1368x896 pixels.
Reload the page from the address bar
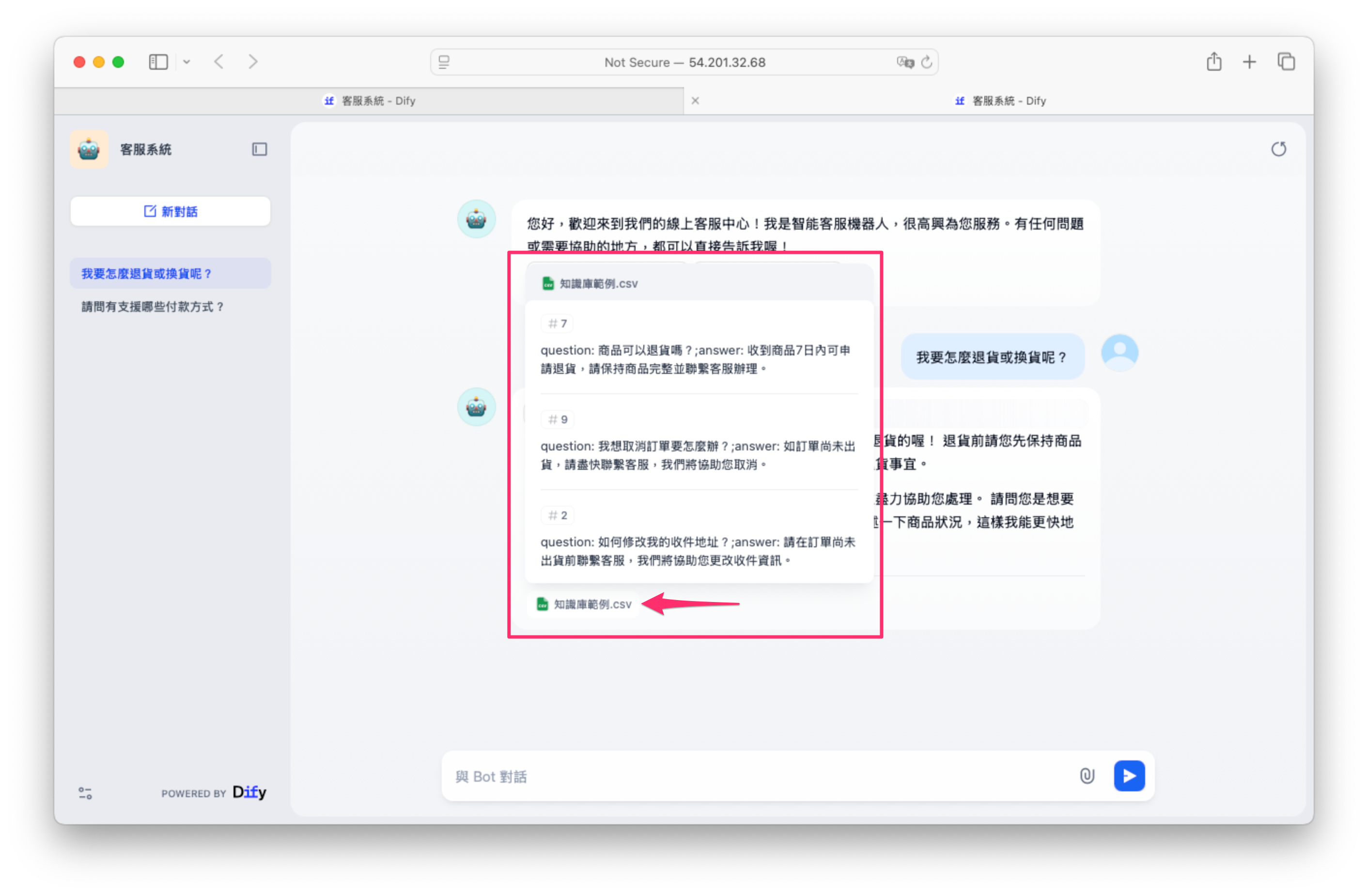click(927, 62)
